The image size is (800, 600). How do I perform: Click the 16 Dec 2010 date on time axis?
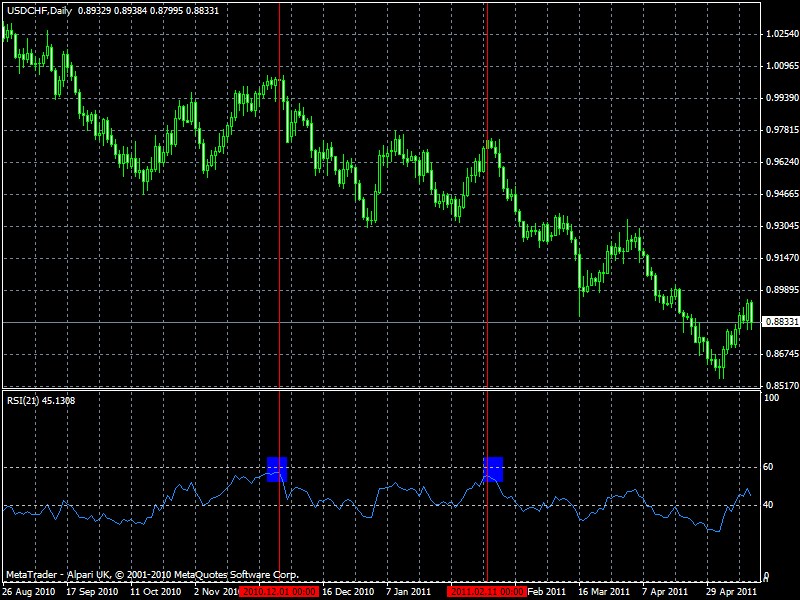[x=347, y=591]
